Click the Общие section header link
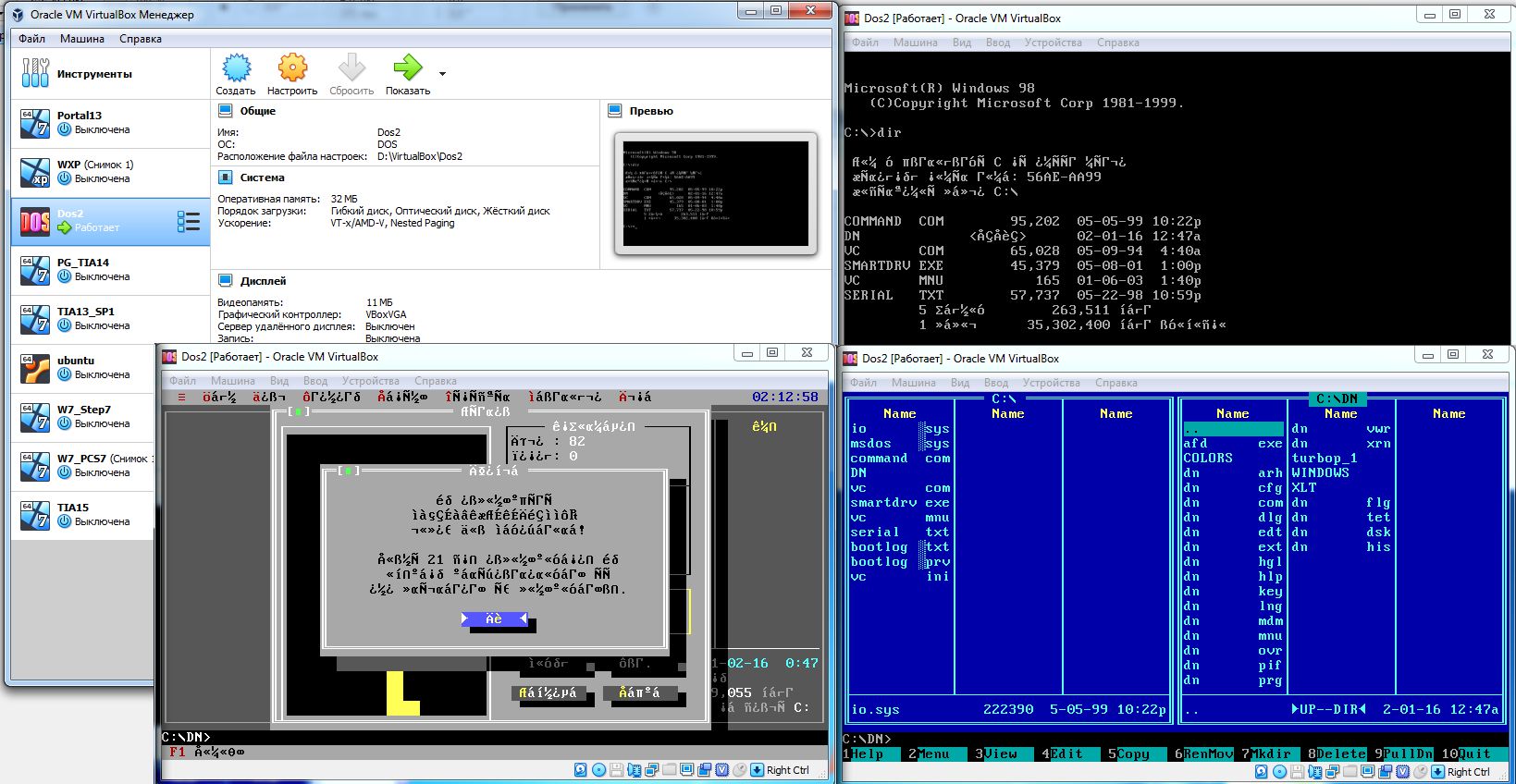This screenshot has height=784, width=1516. click(x=258, y=111)
